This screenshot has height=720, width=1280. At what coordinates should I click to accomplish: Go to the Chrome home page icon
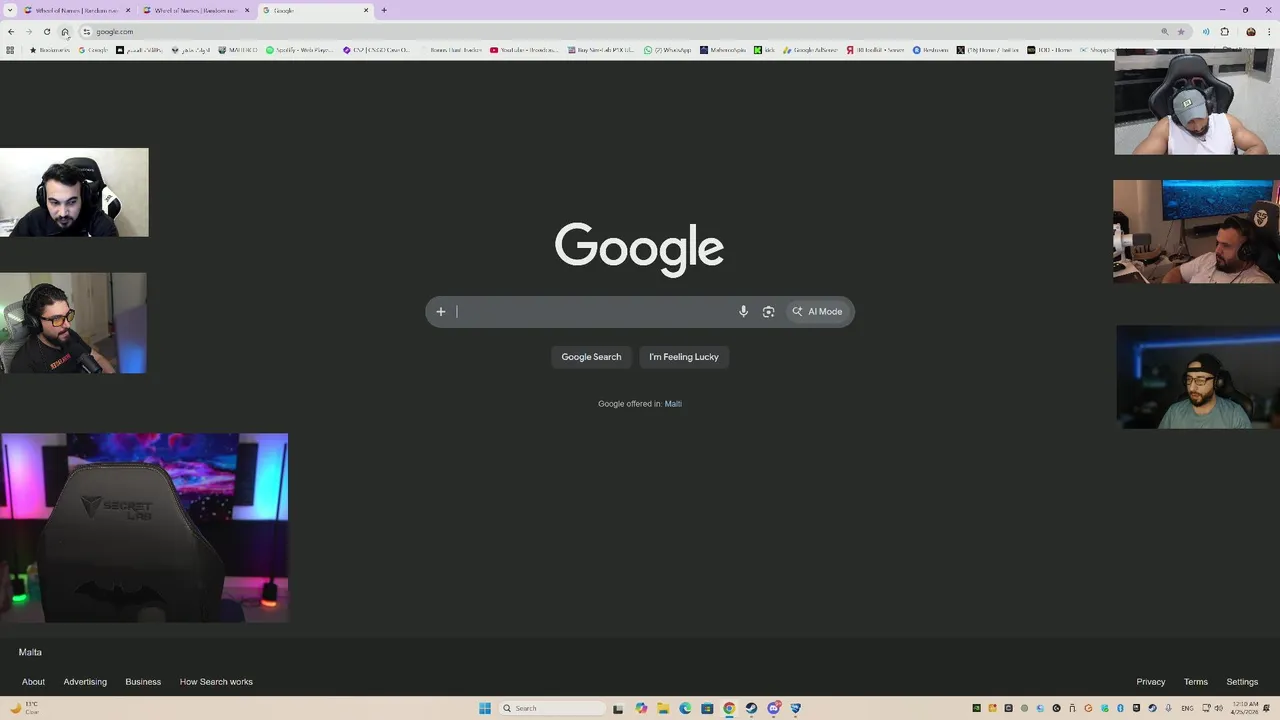click(65, 32)
